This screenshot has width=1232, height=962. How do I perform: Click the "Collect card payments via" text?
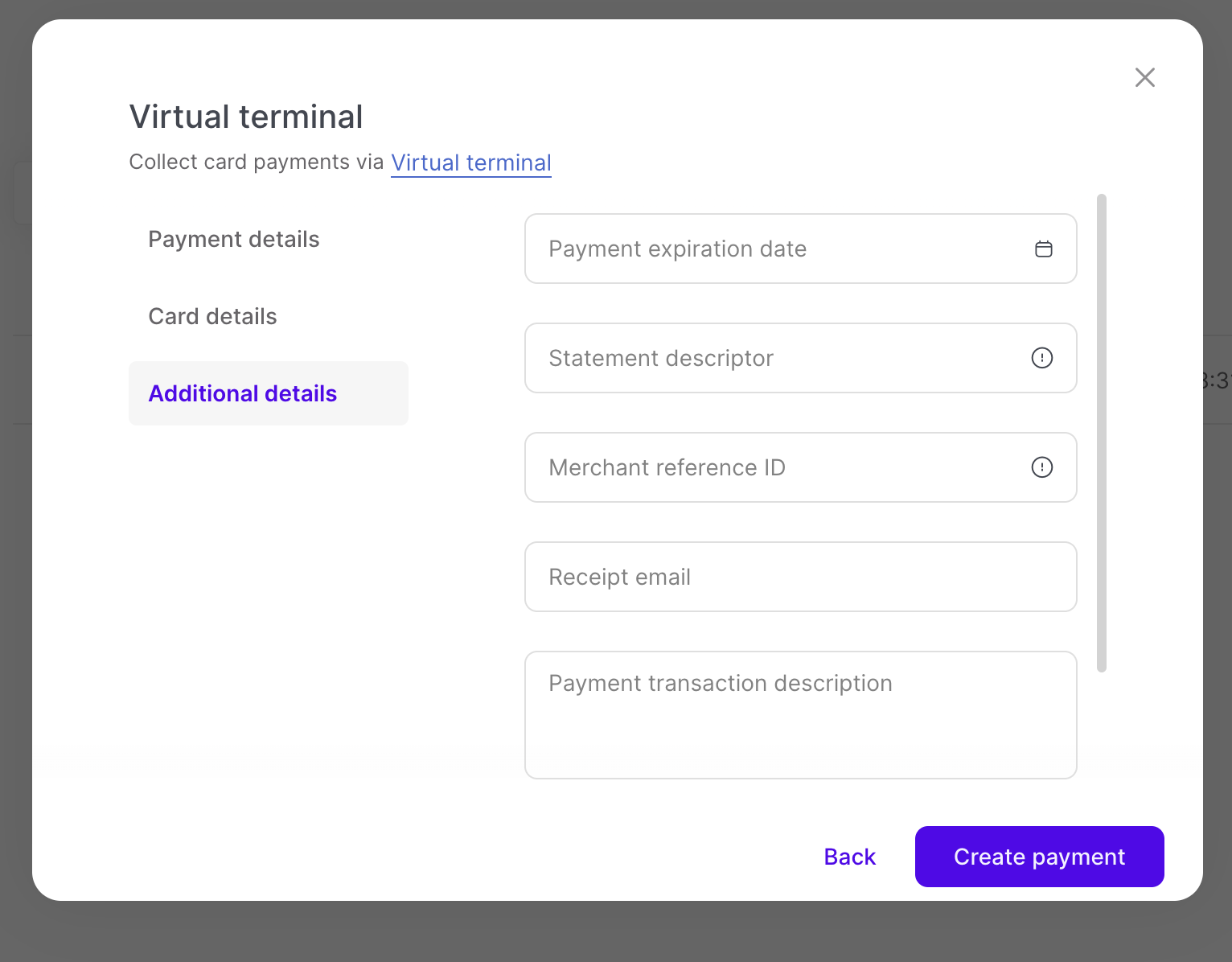coord(257,162)
